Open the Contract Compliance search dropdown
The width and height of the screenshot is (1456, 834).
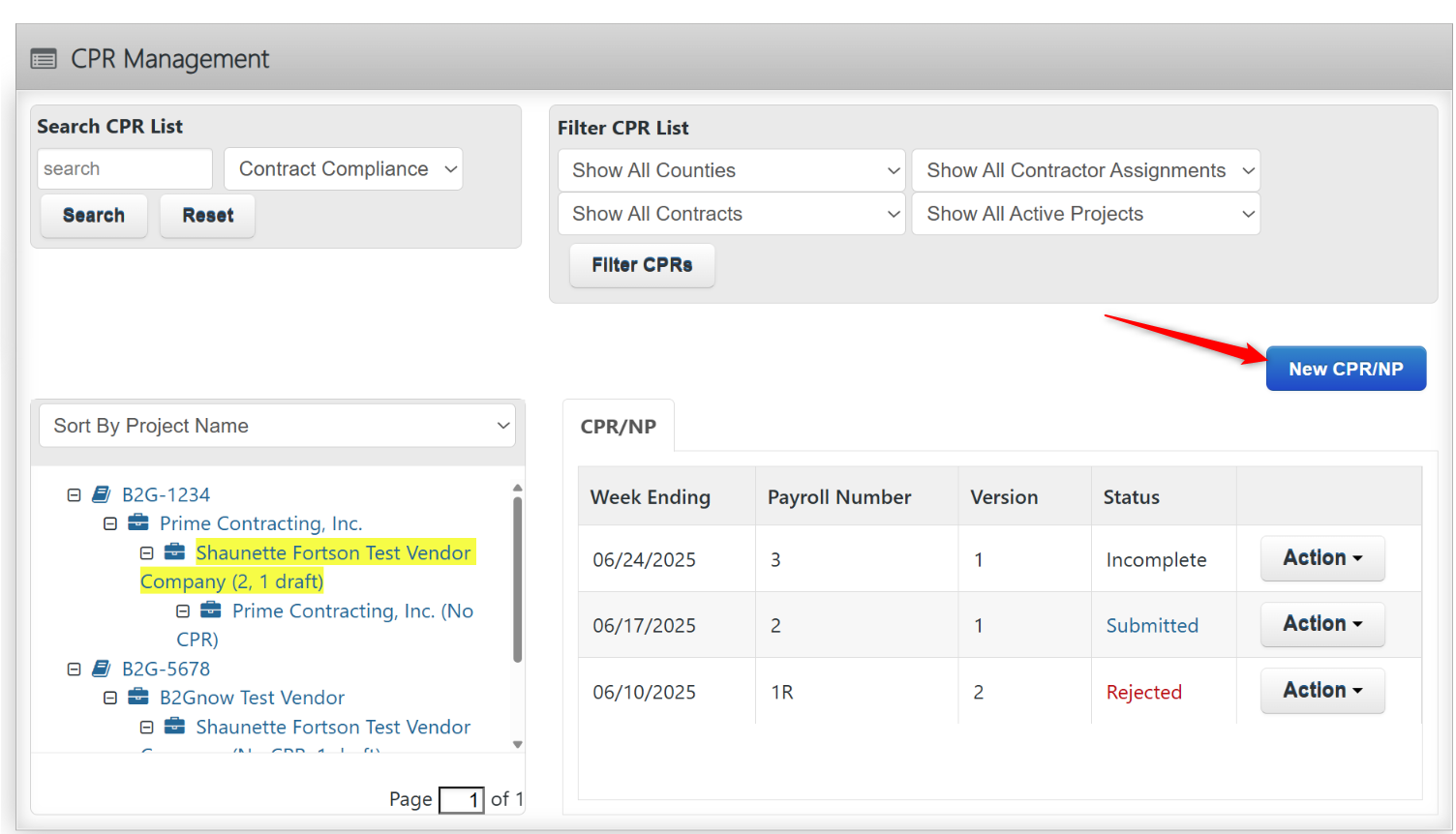tap(343, 168)
